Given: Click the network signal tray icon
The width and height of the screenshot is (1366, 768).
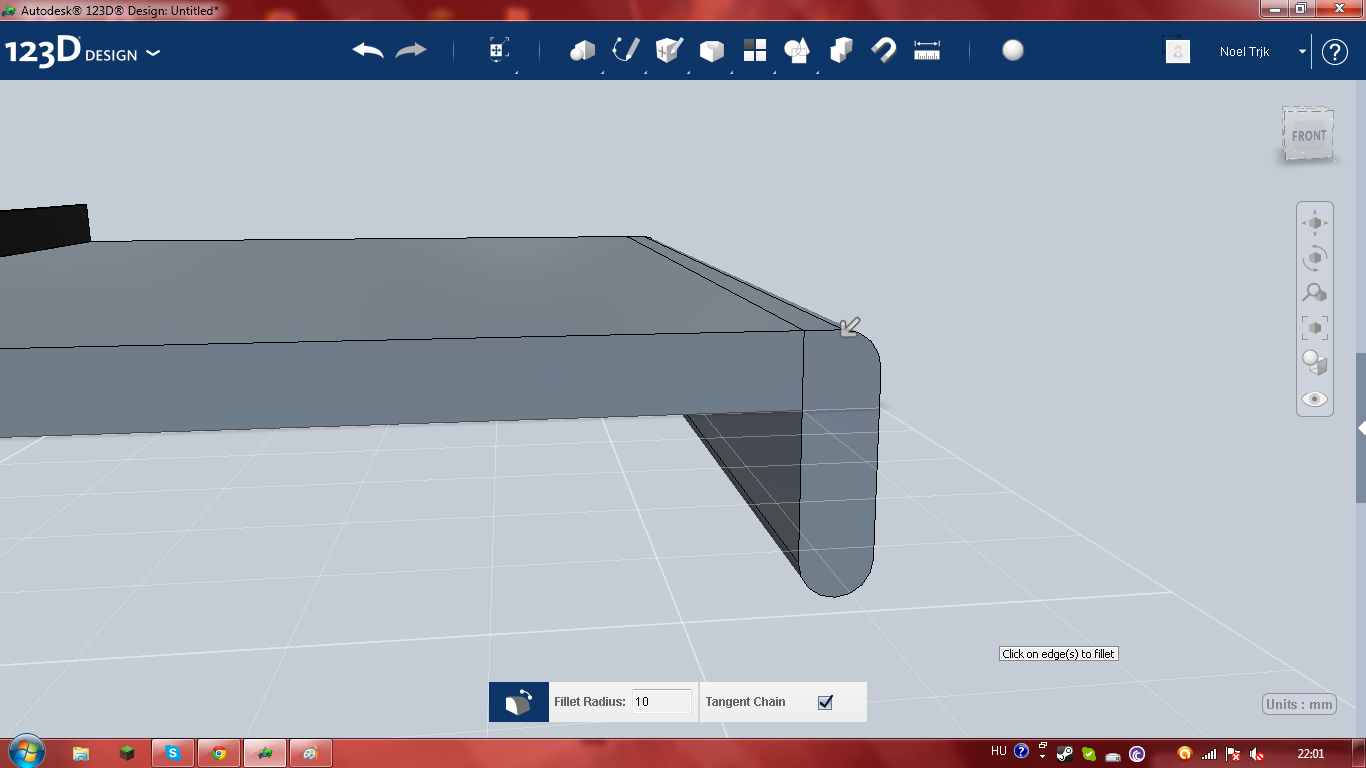Looking at the screenshot, I should pyautogui.click(x=1209, y=754).
